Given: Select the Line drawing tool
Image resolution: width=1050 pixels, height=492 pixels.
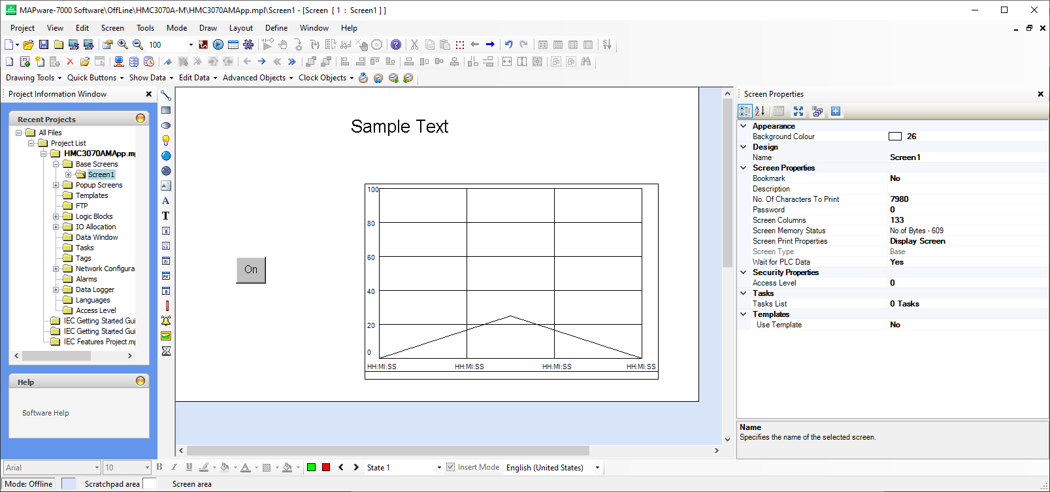Looking at the screenshot, I should (x=166, y=96).
